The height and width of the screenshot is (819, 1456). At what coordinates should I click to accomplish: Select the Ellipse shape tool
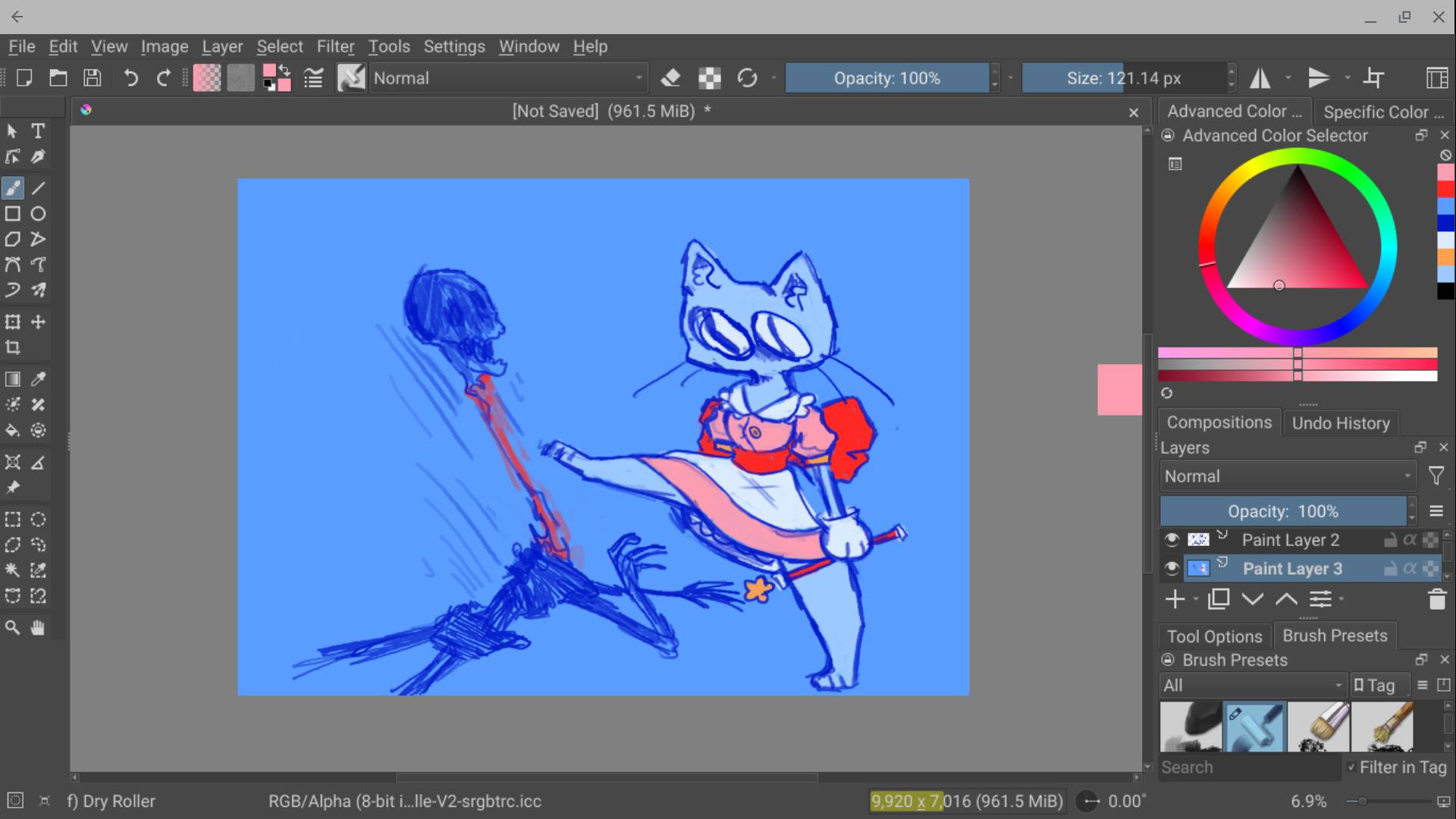38,214
